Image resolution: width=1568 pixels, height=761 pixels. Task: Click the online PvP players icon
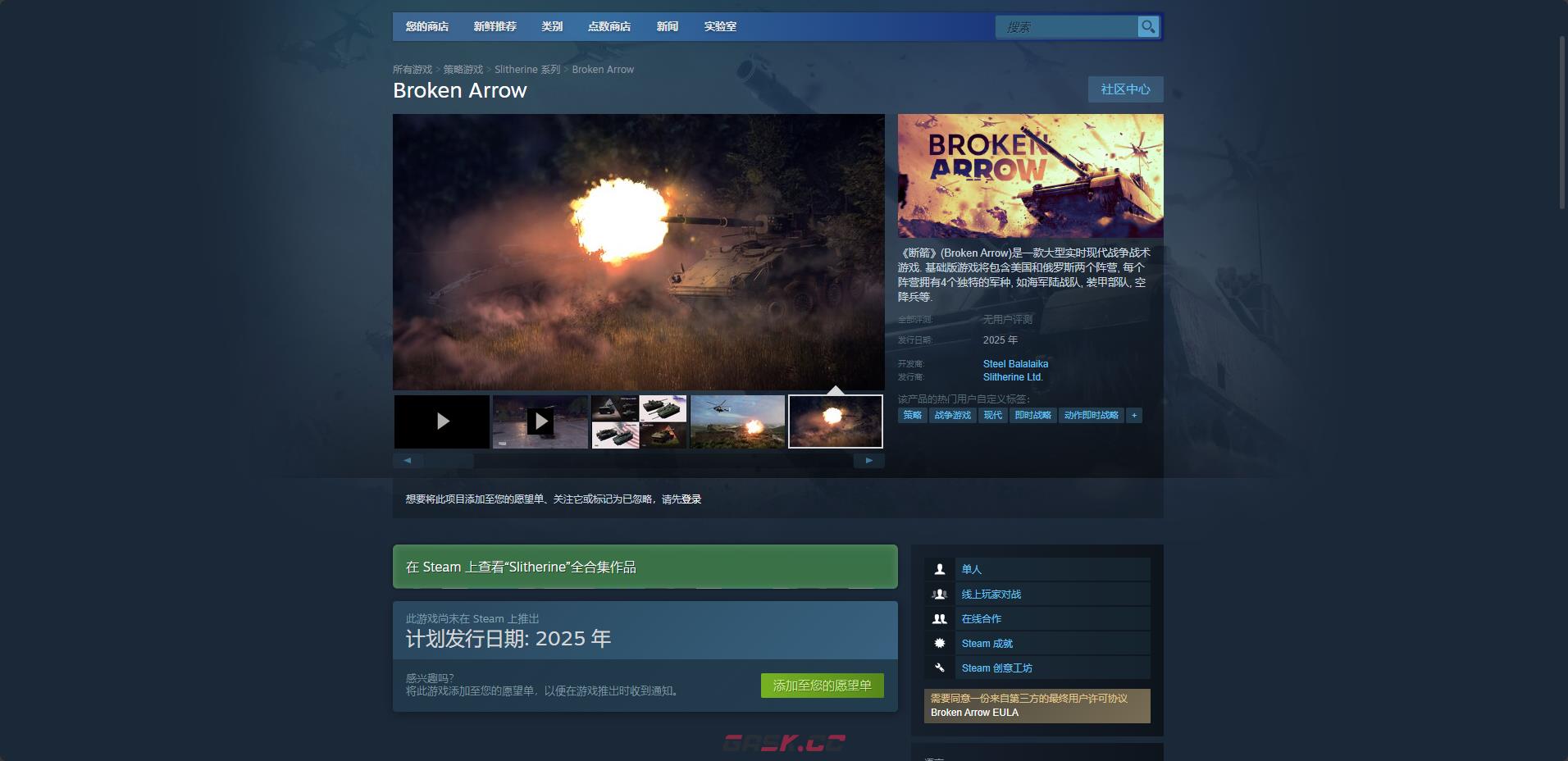[x=940, y=594]
